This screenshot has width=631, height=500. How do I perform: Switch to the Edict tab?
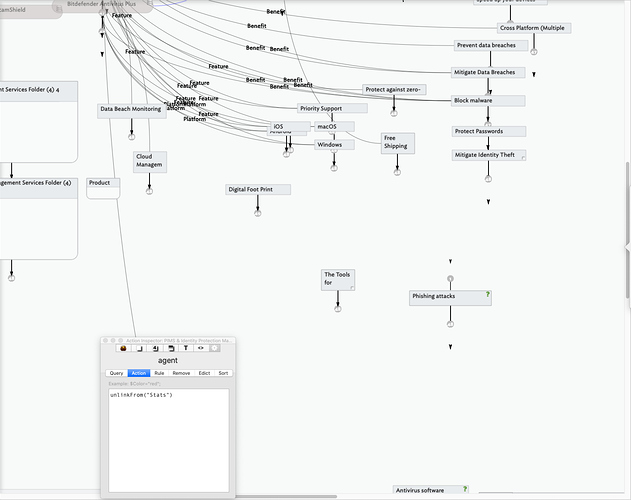pos(204,373)
